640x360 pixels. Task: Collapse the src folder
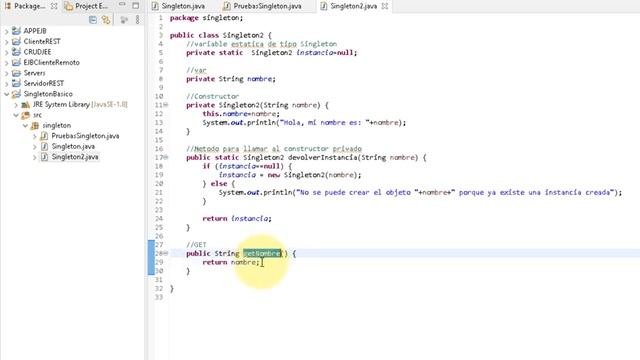(16, 115)
